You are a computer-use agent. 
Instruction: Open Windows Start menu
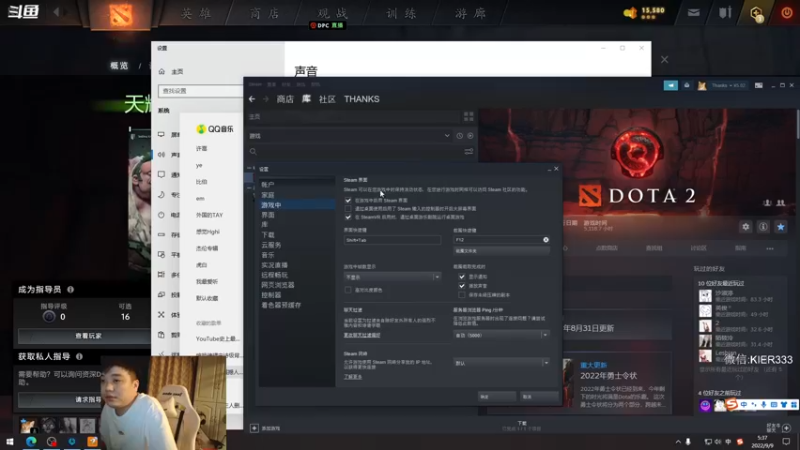point(9,442)
